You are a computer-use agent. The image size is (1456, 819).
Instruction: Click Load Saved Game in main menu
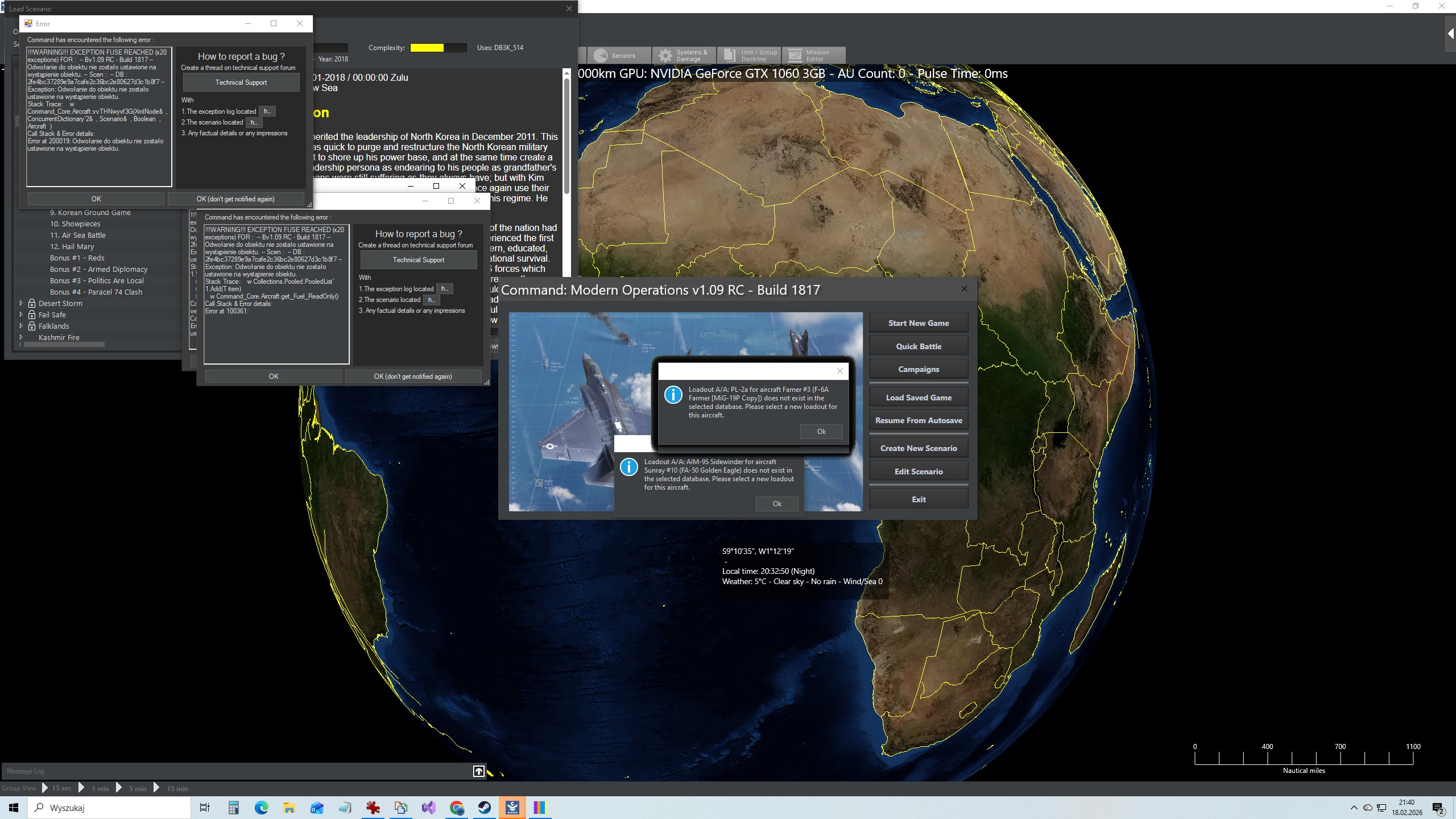[x=918, y=398]
